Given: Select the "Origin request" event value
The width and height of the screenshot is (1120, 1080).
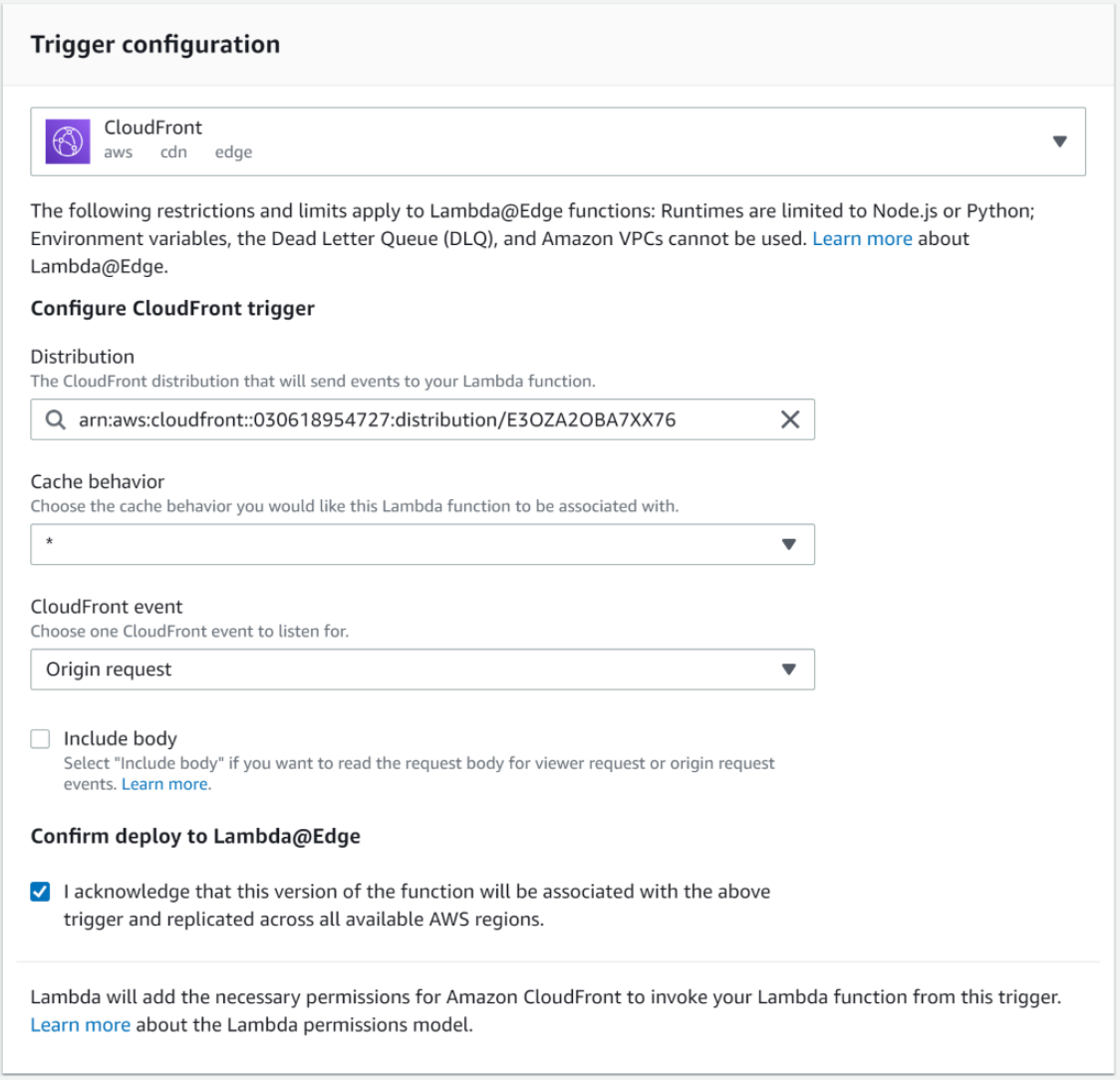Looking at the screenshot, I should pyautogui.click(x=109, y=670).
